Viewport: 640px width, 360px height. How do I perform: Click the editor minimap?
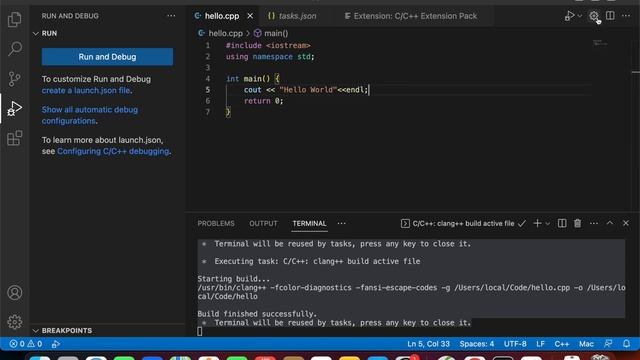coord(600,42)
